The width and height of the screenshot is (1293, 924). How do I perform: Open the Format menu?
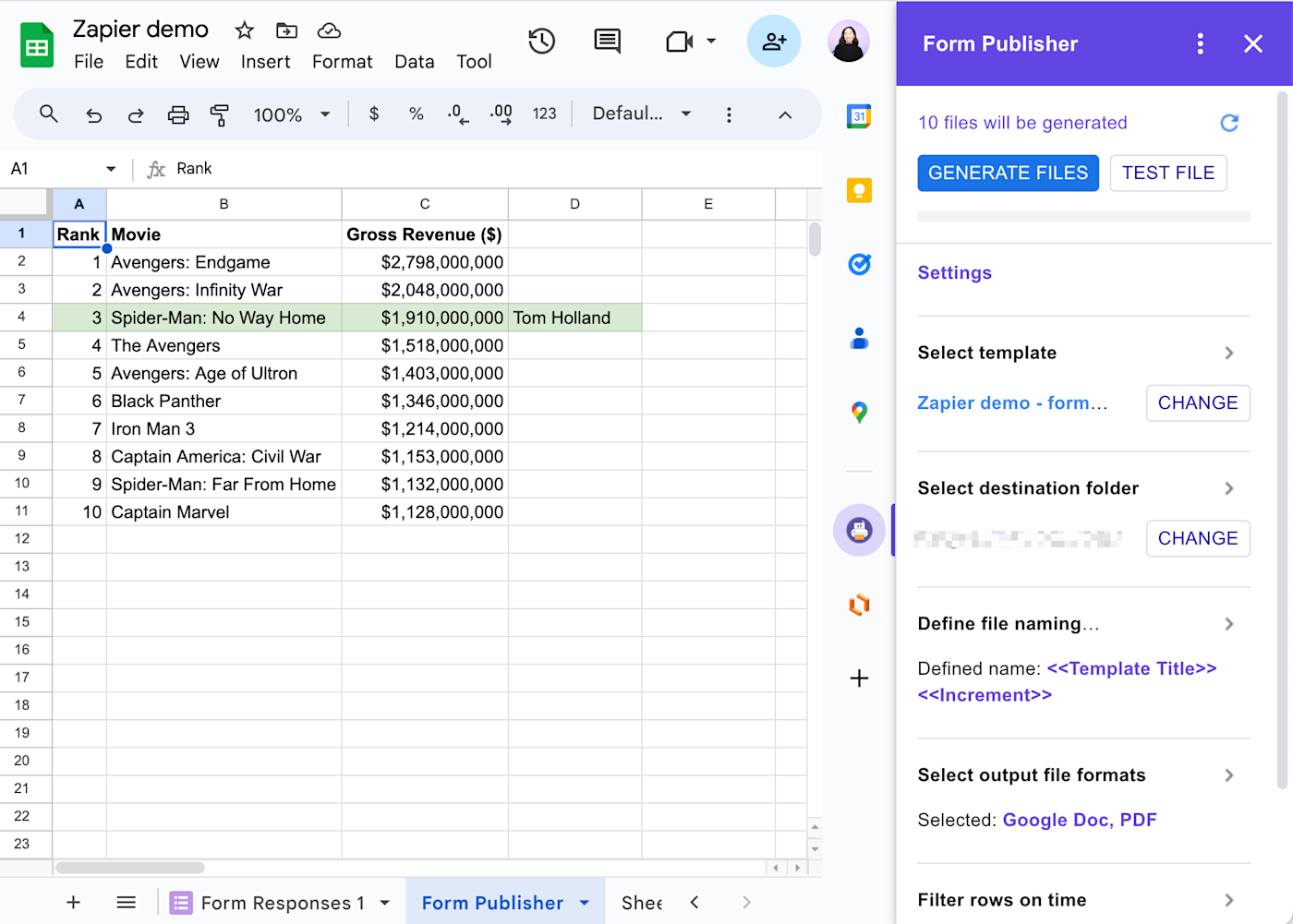[343, 62]
